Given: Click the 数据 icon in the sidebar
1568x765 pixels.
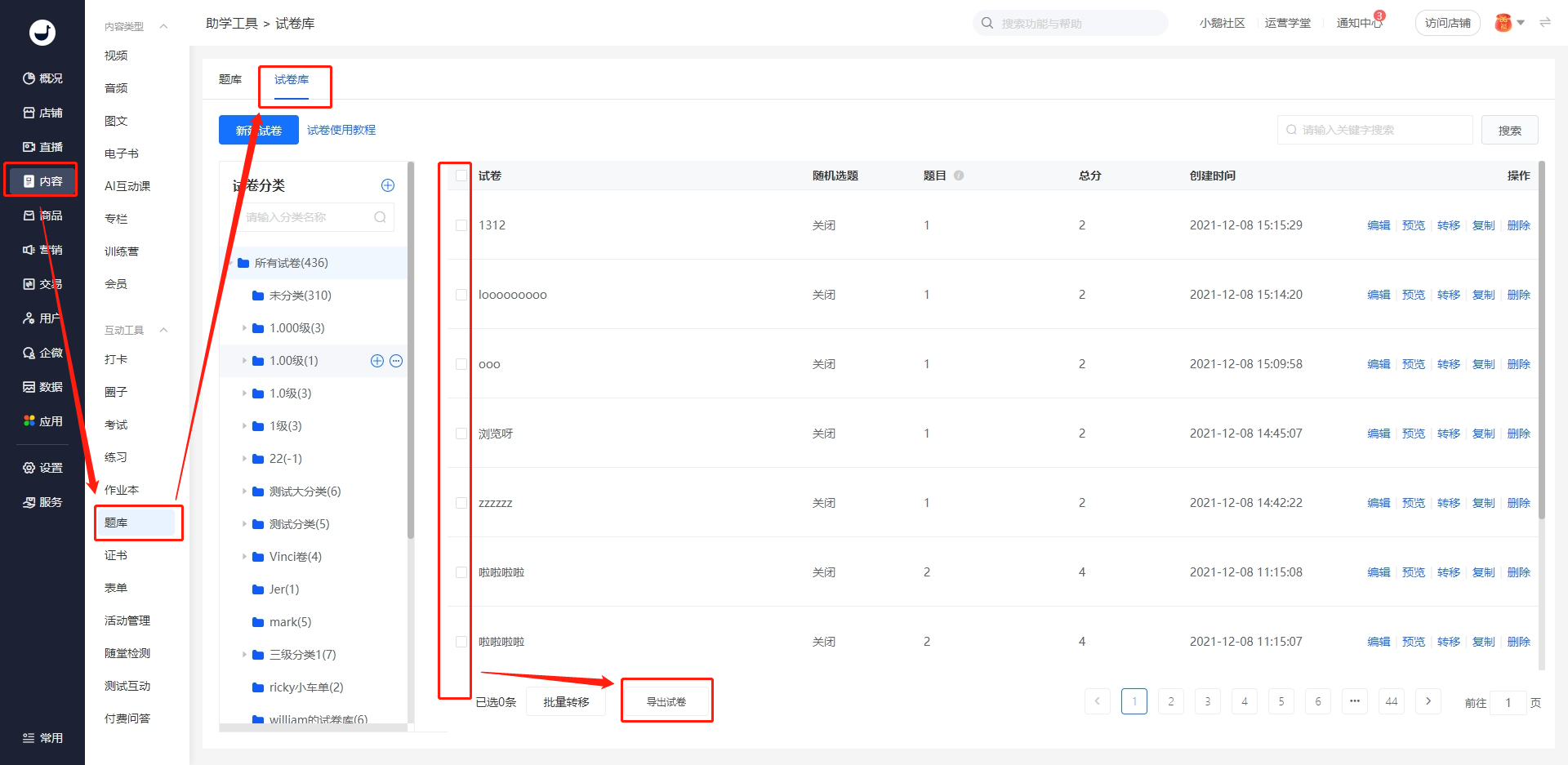Looking at the screenshot, I should [x=29, y=387].
